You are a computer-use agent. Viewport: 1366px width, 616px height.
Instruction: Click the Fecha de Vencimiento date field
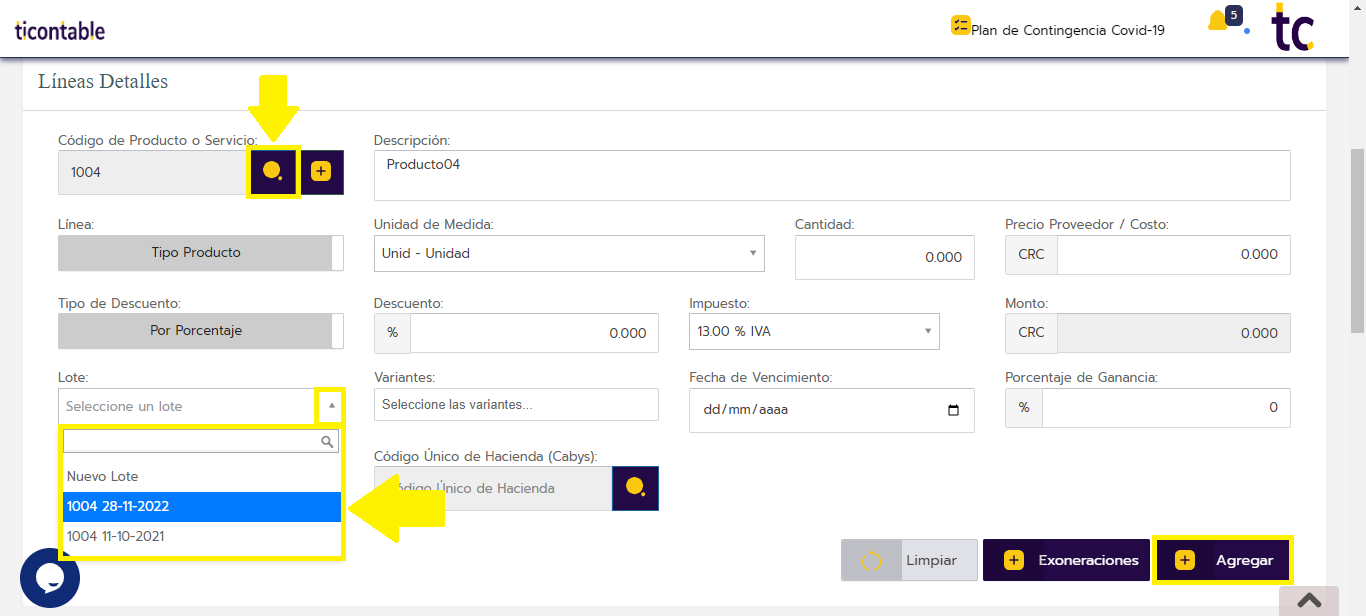(832, 410)
